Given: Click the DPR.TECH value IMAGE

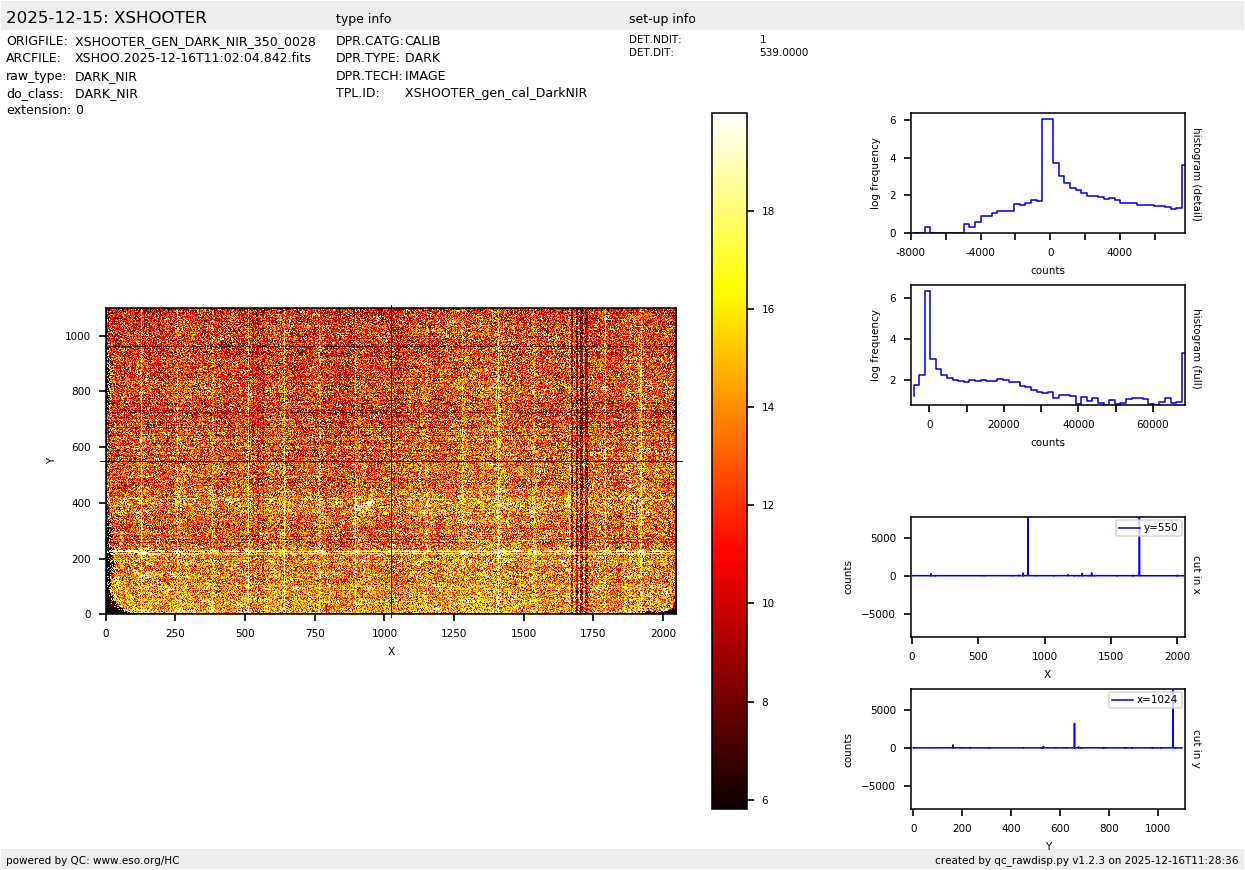Looking at the screenshot, I should [425, 76].
